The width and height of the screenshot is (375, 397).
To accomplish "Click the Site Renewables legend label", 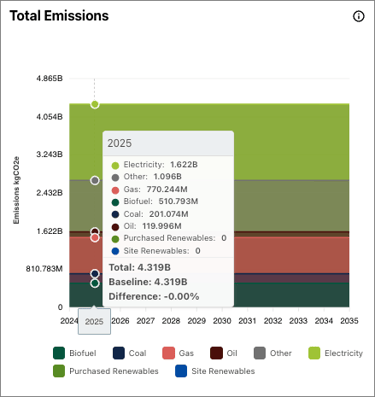I will coord(223,371).
